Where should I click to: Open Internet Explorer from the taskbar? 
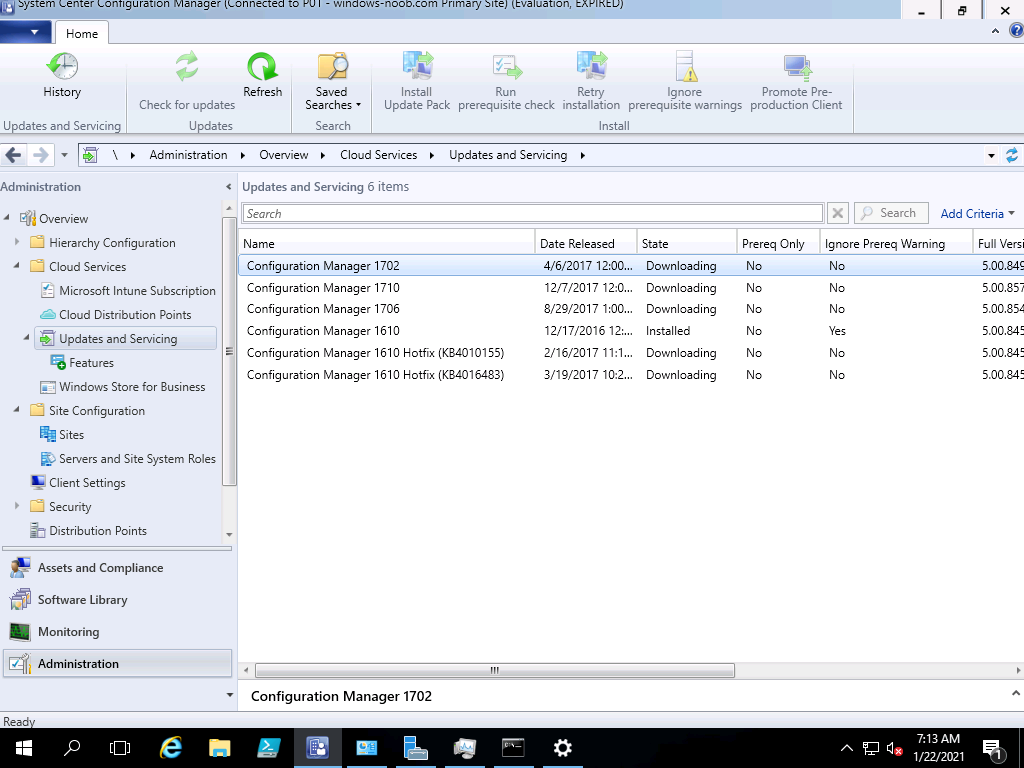point(170,748)
